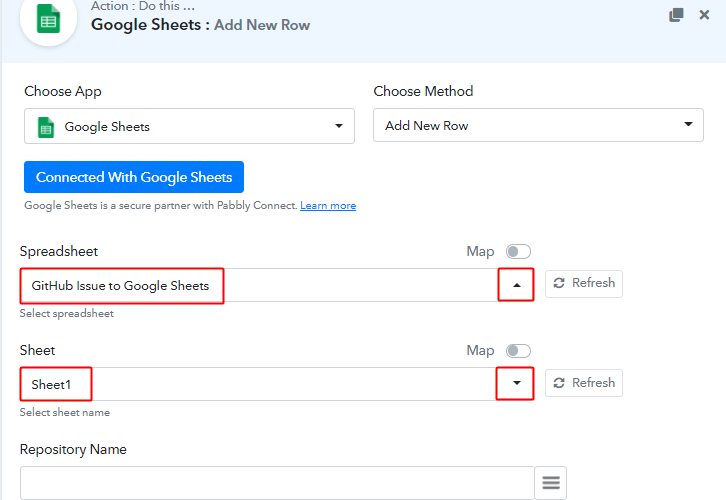Viewport: 726px width, 500px height.
Task: Click the Add New Row header title
Action: (262, 25)
